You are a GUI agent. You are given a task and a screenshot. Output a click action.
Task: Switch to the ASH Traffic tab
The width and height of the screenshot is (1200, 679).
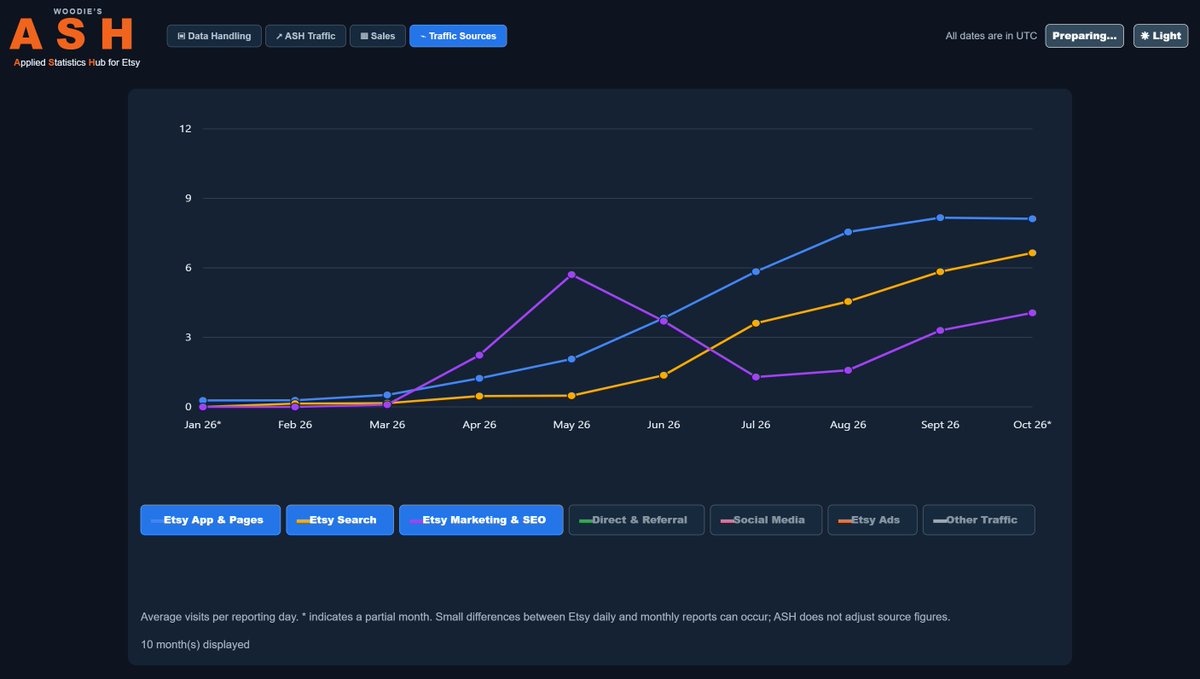coord(306,36)
